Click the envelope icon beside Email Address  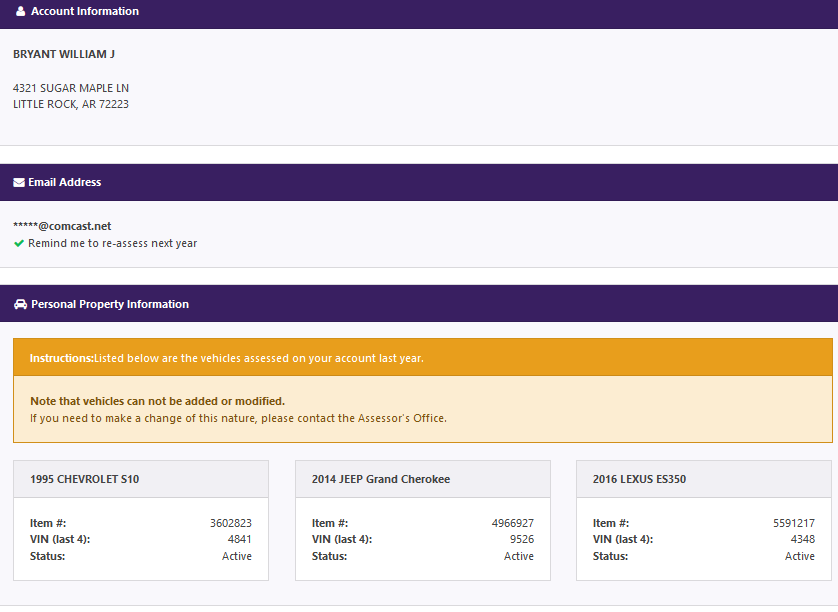pyautogui.click(x=19, y=183)
